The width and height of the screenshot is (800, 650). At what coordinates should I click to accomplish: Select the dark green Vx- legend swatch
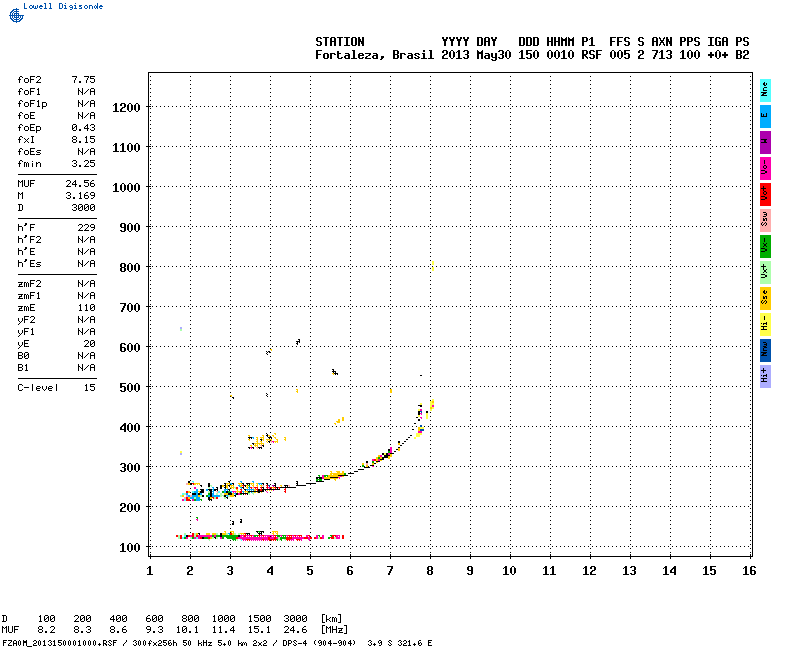(x=765, y=246)
